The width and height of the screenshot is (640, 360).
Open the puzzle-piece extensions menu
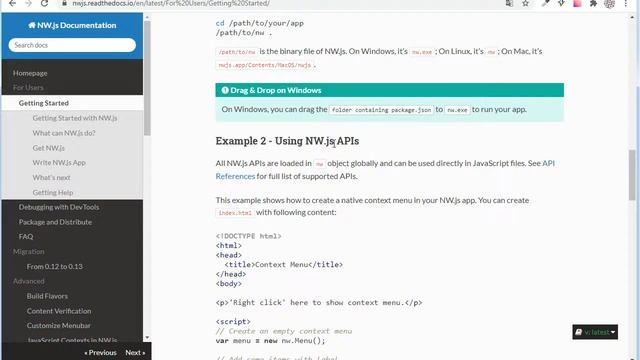click(x=593, y=3)
